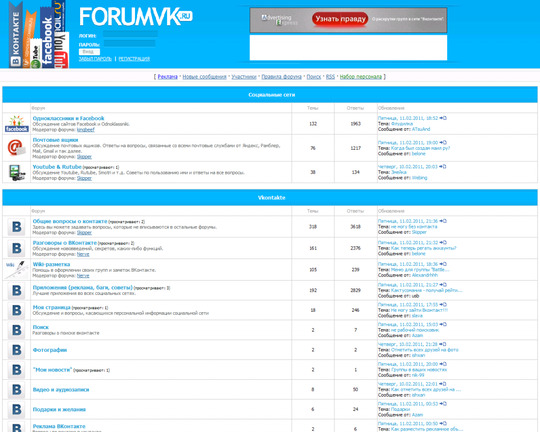Viewport: 540px width, 432px height.
Task: Go to last post arrow in Общие вопросы row
Action: pos(443,221)
